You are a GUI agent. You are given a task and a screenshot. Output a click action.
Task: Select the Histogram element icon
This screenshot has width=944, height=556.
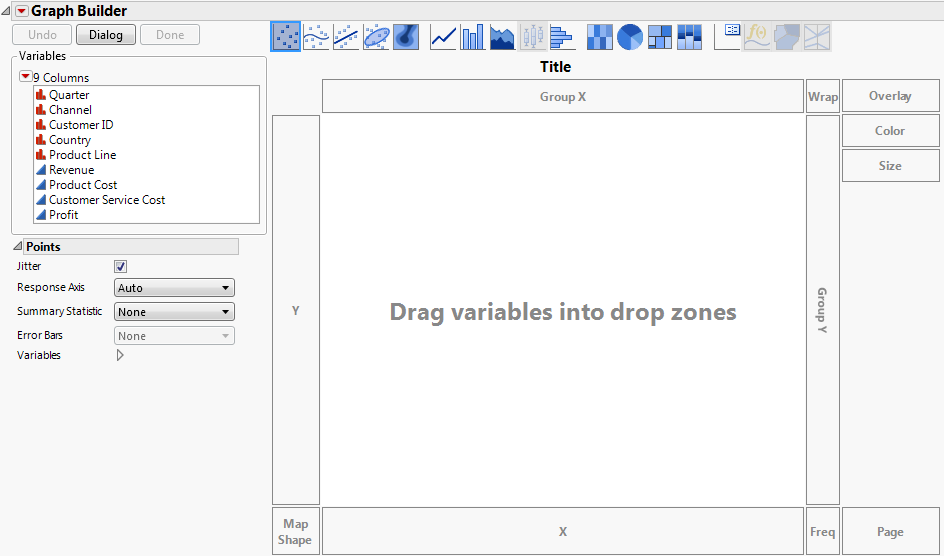pyautogui.click(x=563, y=37)
